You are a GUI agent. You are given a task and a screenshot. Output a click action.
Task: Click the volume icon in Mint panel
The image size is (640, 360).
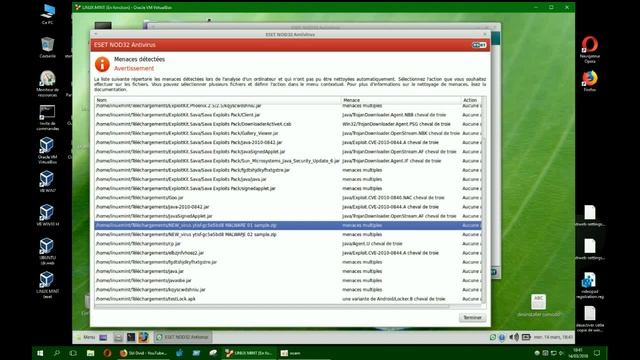[x=514, y=337]
